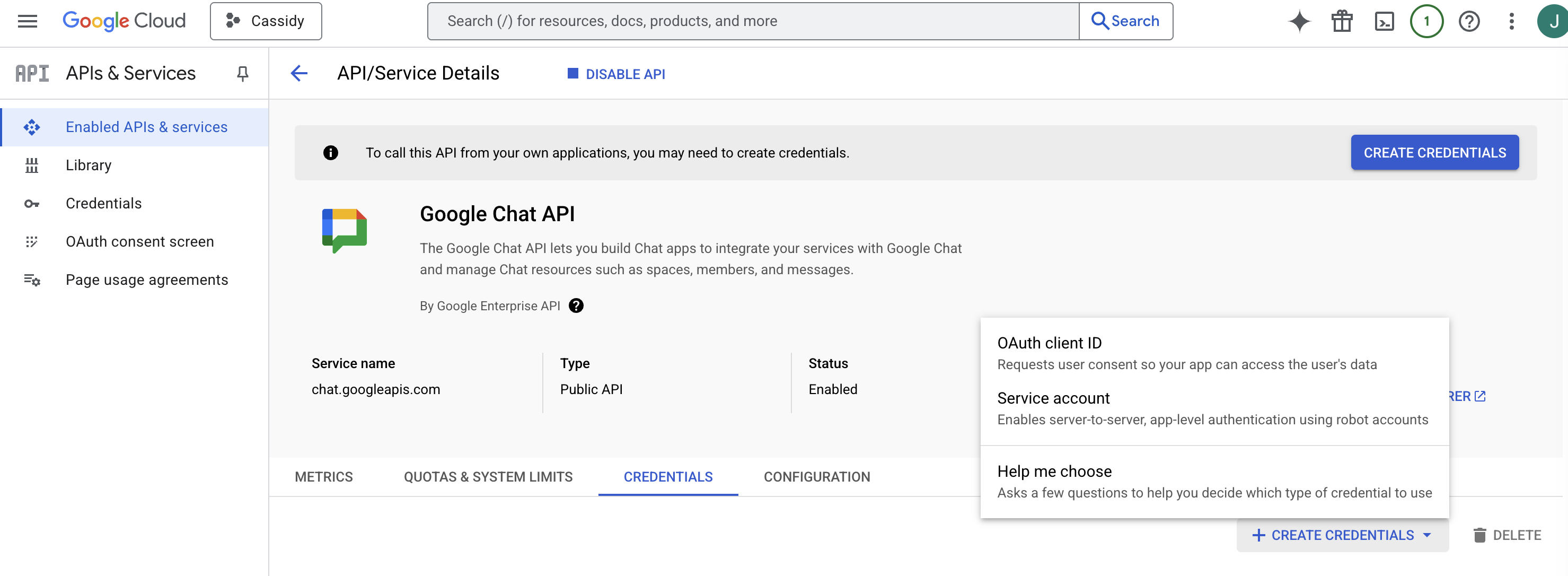1568x576 pixels.
Task: Click the help icon next to Google Enterprise API
Action: click(576, 306)
